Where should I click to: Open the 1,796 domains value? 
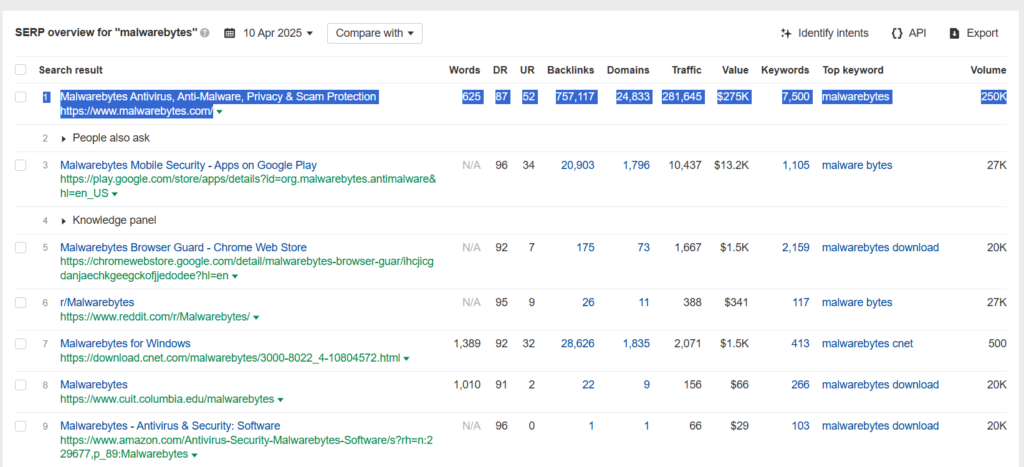pyautogui.click(x=636, y=165)
